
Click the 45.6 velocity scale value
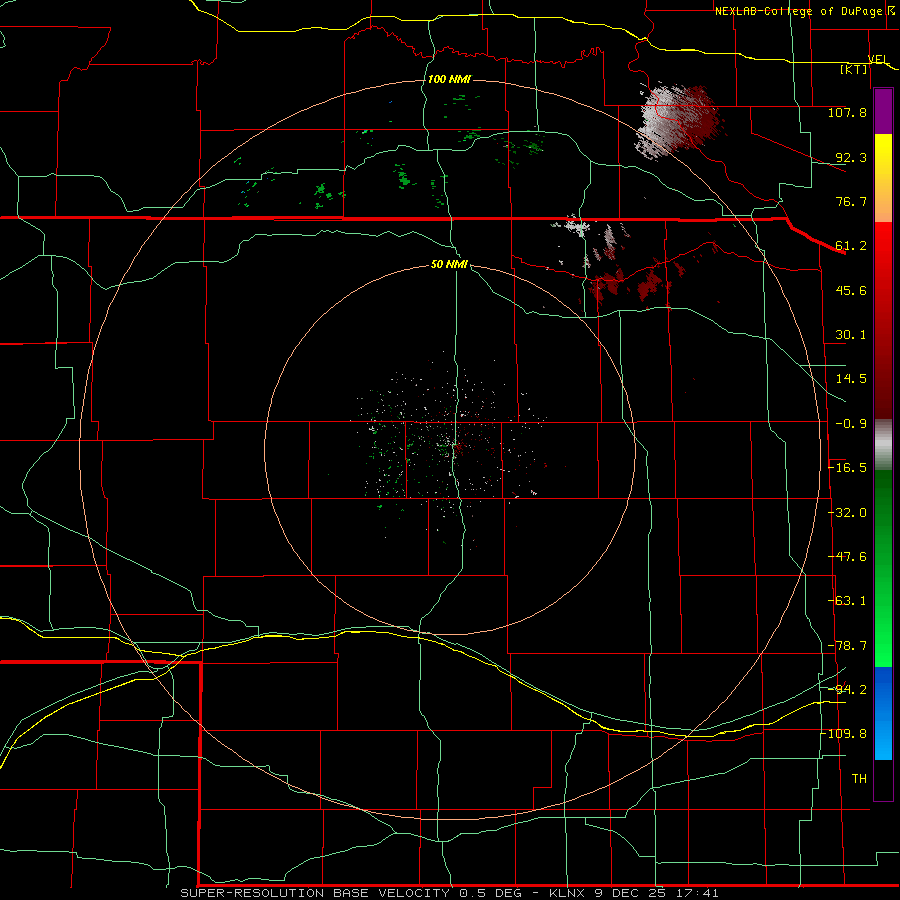coord(851,290)
